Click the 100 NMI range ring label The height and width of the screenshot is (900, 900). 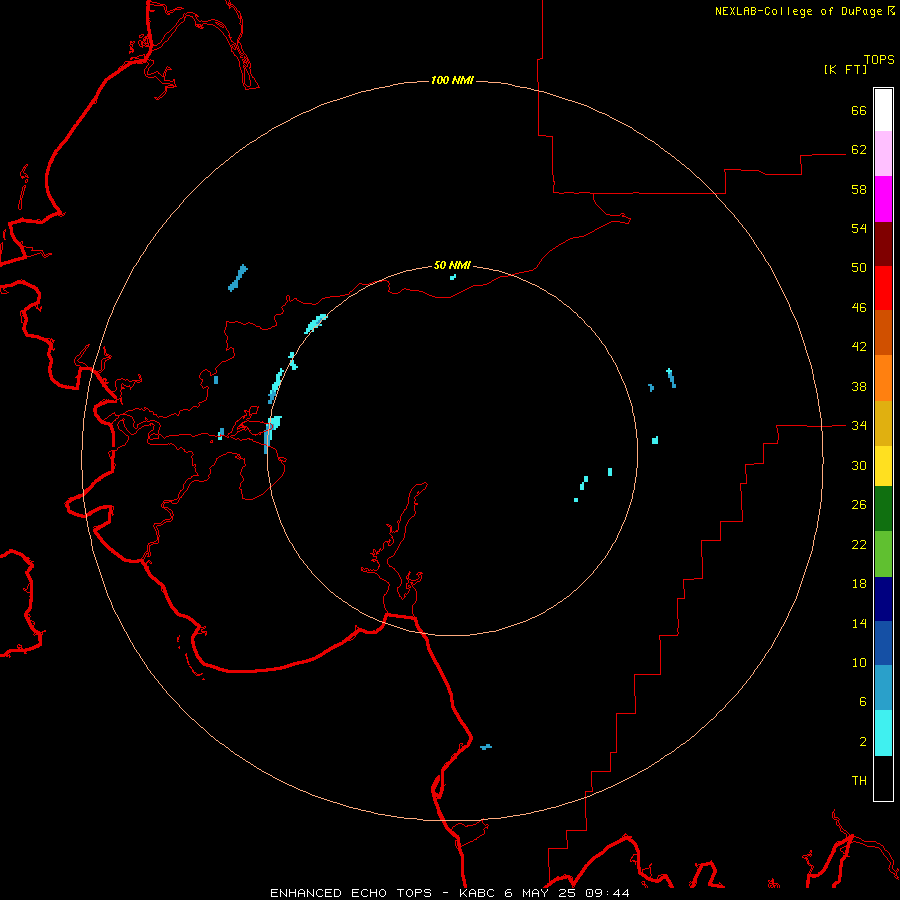[452, 80]
